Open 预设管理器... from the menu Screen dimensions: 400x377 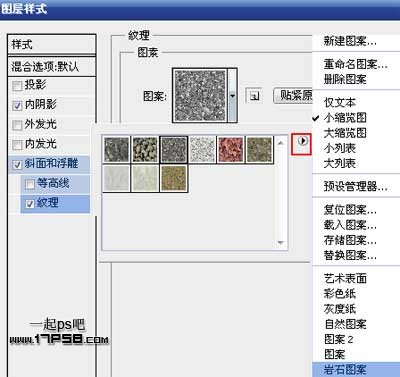[355, 186]
